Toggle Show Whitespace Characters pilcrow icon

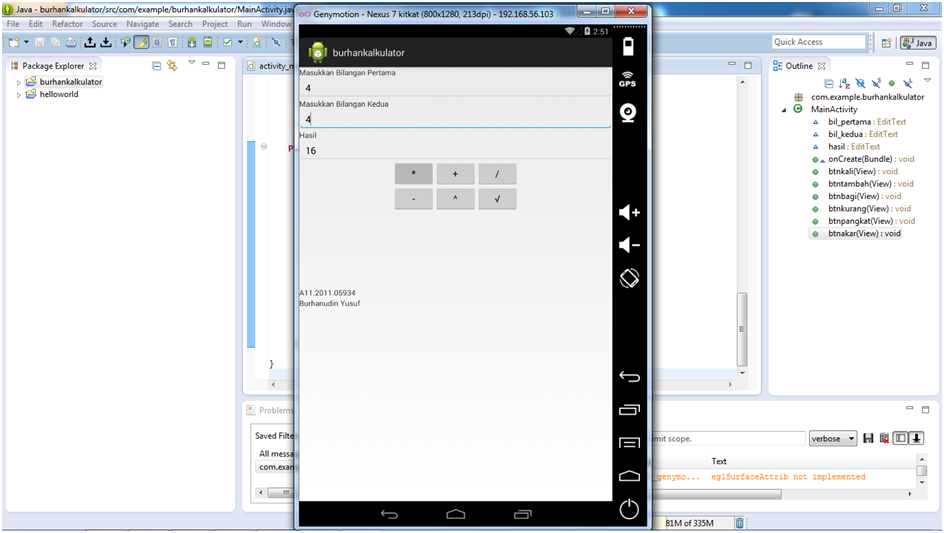173,42
